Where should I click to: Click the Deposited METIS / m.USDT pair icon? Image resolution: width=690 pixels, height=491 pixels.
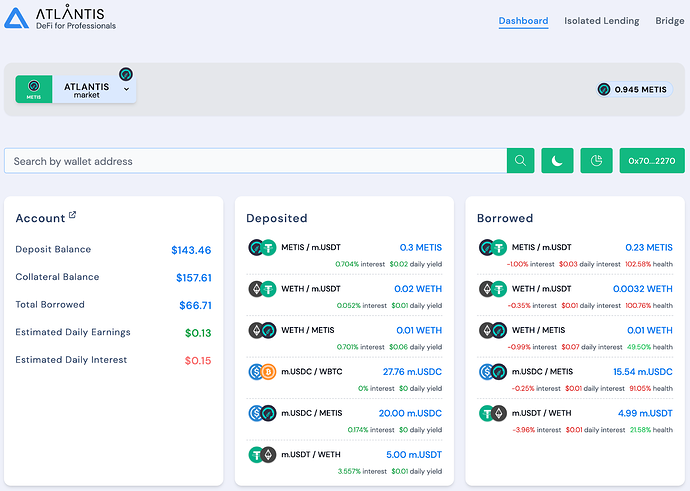coord(262,247)
